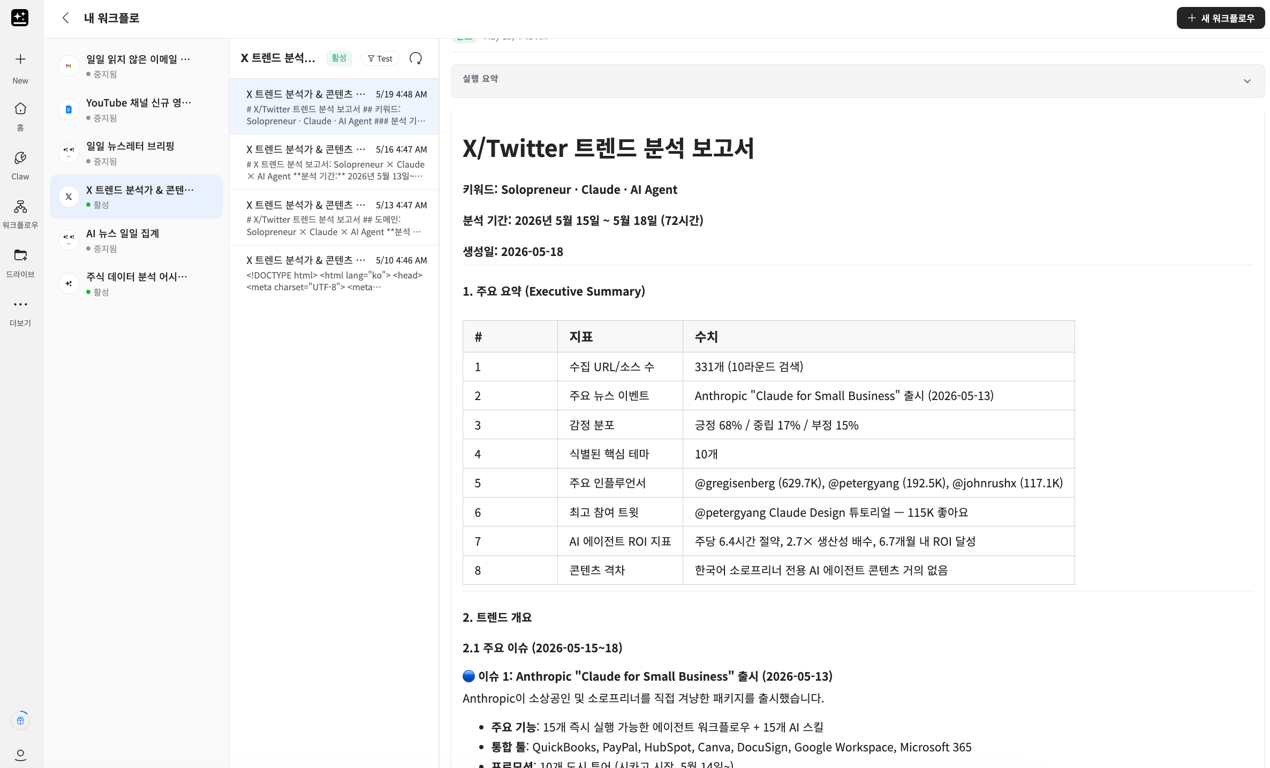Open the Claw sidebar icon
The height and width of the screenshot is (768, 1270).
(x=20, y=157)
